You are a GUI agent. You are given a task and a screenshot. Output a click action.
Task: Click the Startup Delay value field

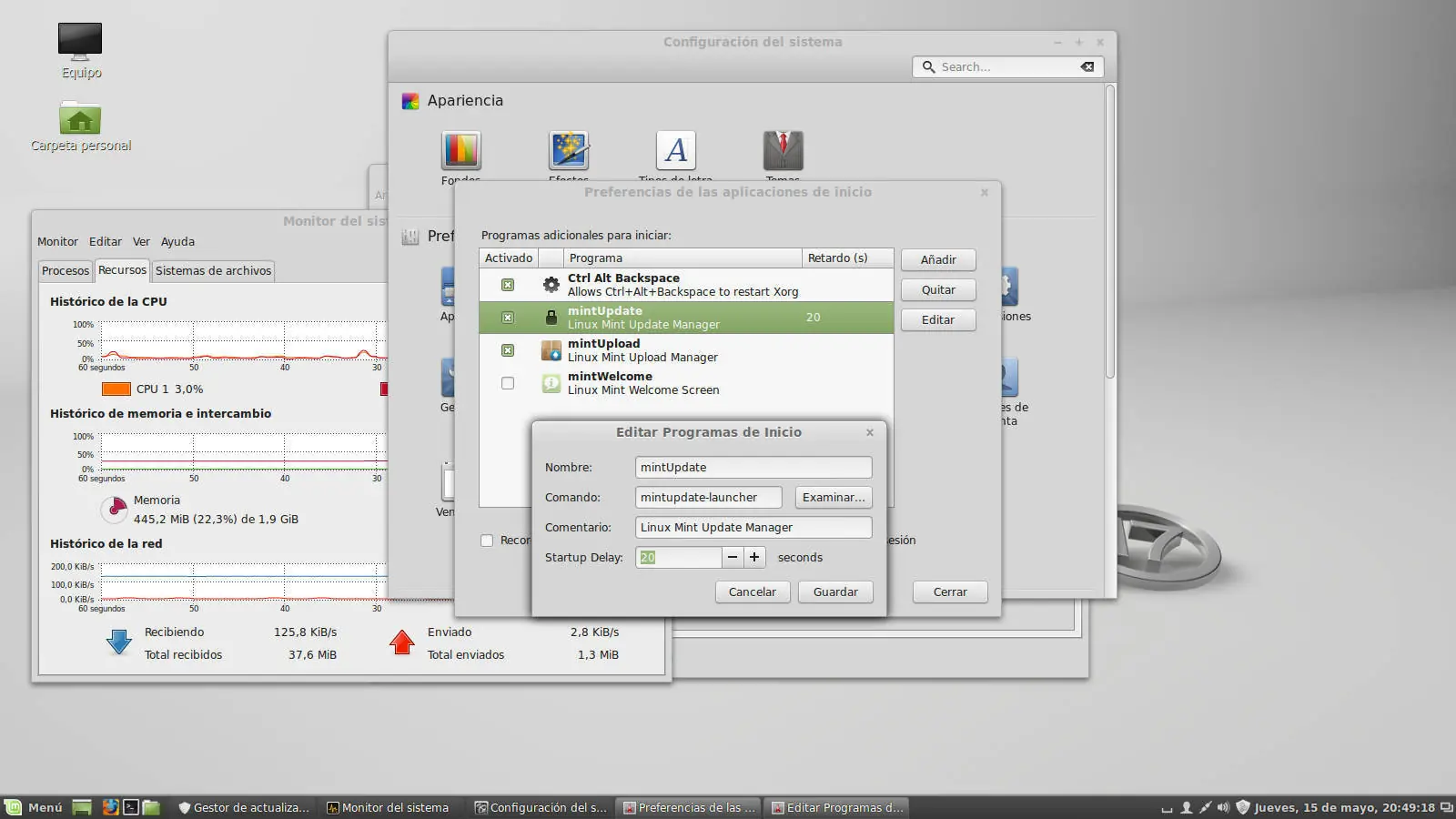pos(679,557)
